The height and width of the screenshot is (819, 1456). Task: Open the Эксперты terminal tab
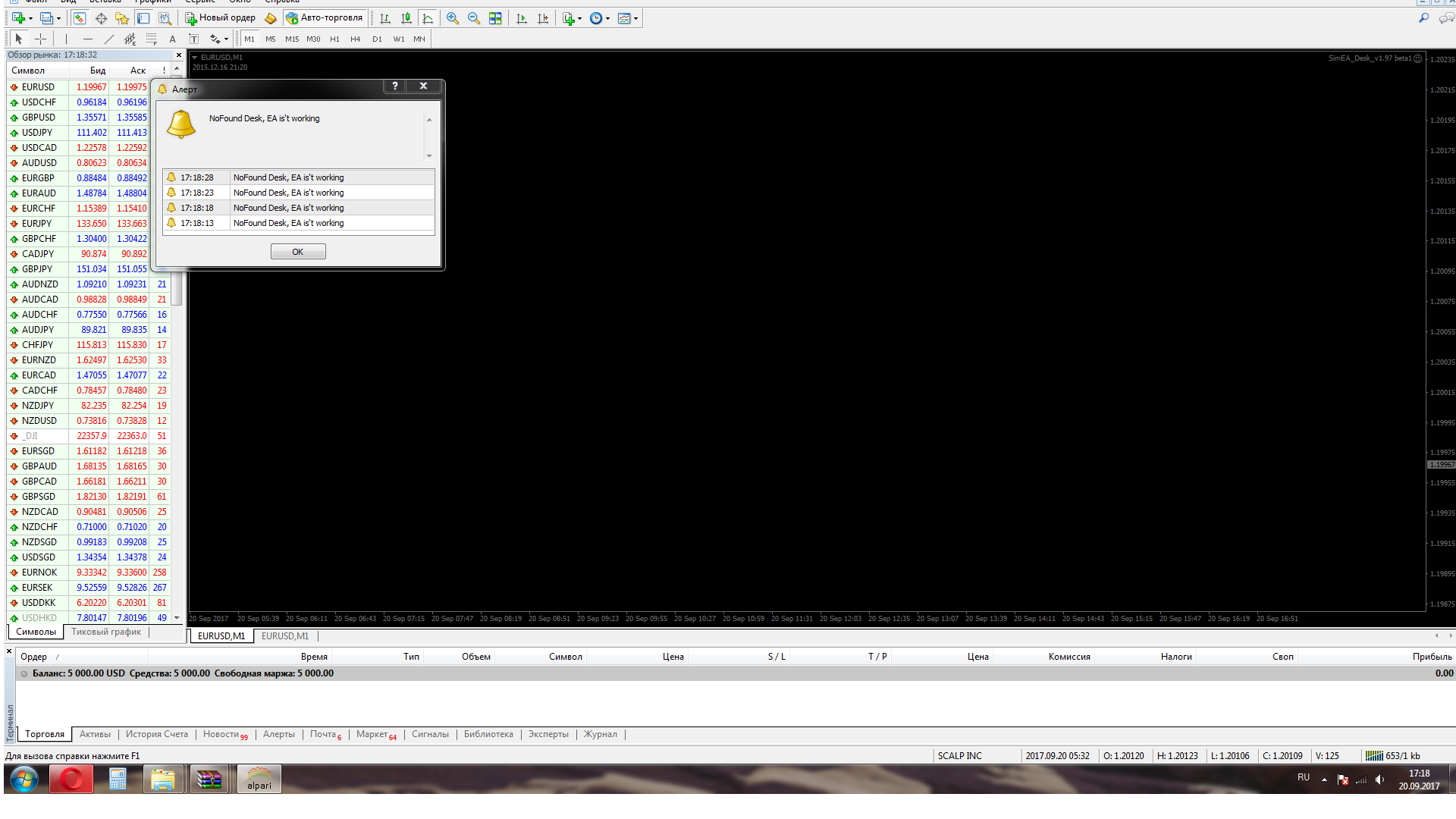[x=548, y=734]
